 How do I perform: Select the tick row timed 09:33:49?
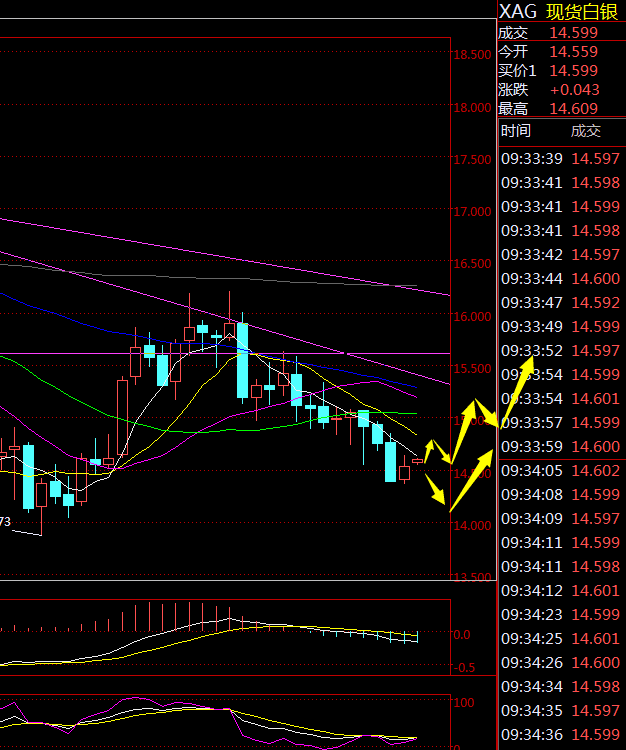click(x=560, y=327)
